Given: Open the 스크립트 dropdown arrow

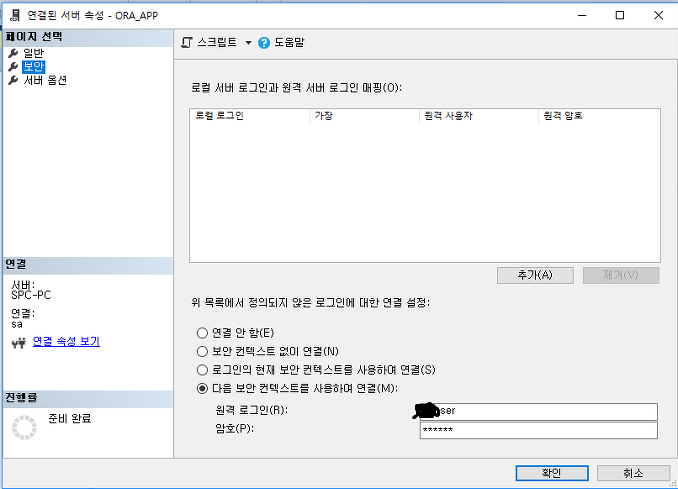Looking at the screenshot, I should coord(248,42).
